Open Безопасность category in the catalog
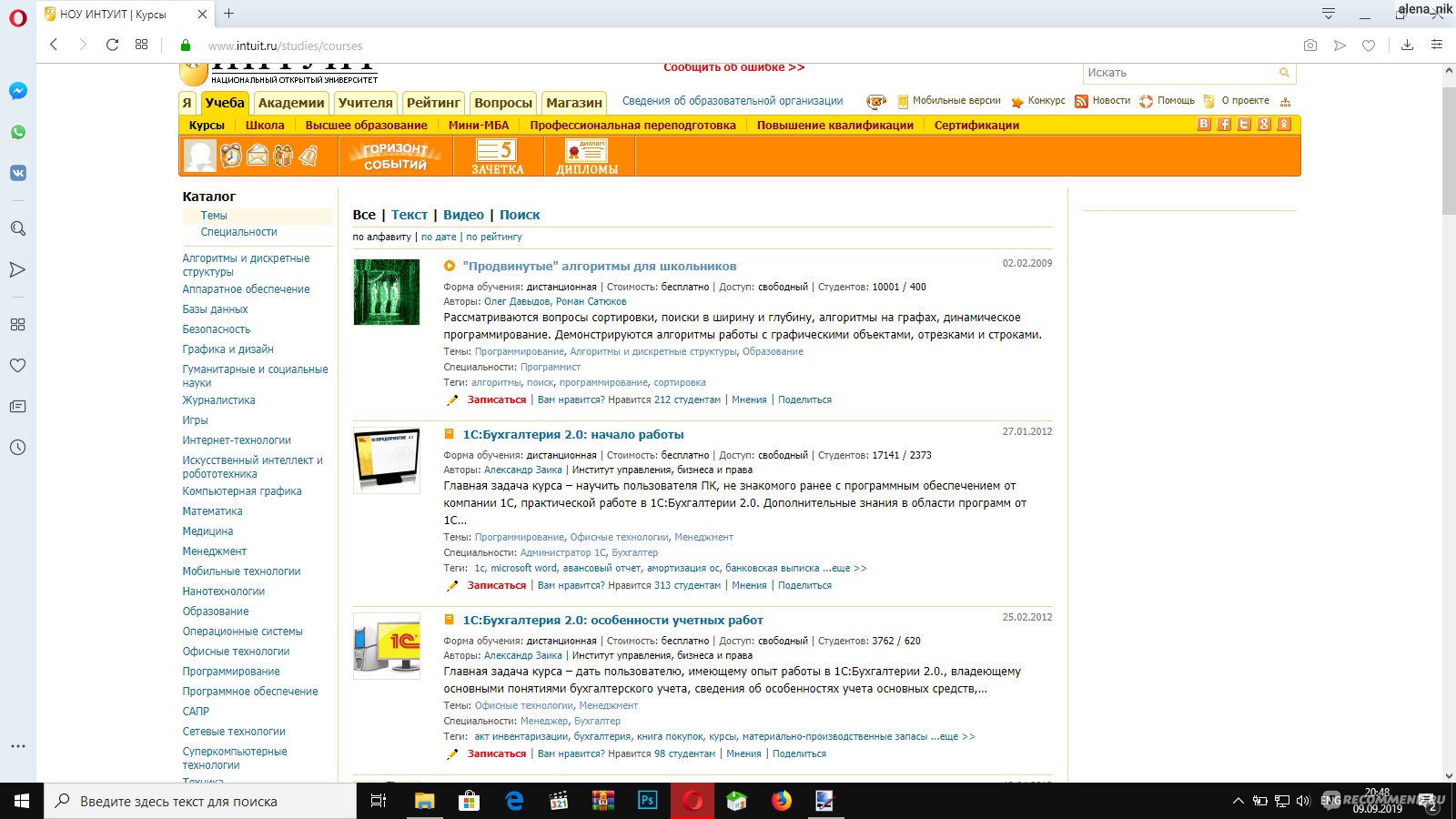1456x819 pixels. pos(217,329)
